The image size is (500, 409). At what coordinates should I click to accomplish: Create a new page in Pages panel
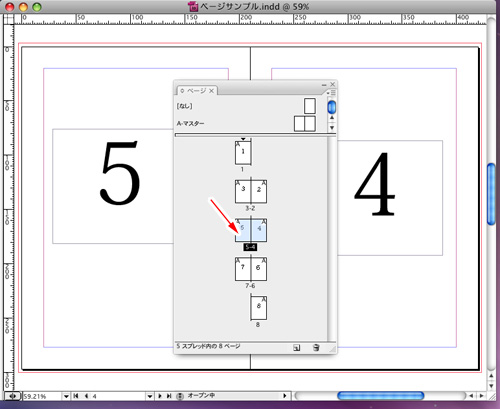tap(296, 348)
